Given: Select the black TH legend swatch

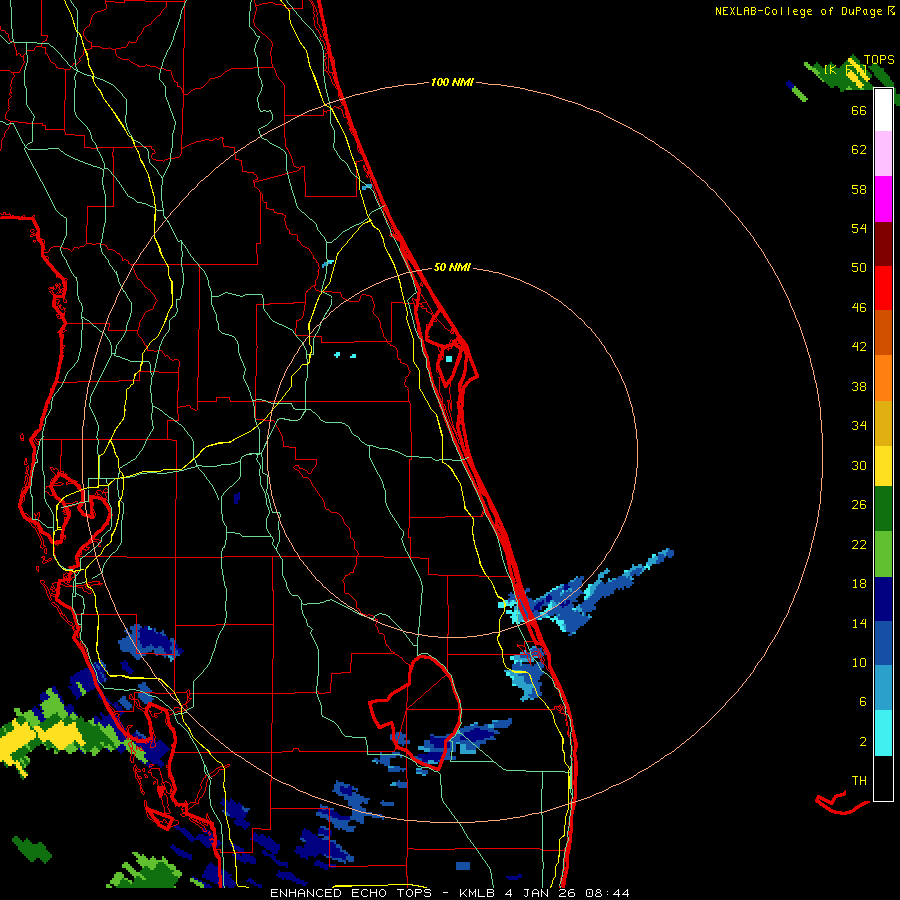Looking at the screenshot, I should point(883,778).
